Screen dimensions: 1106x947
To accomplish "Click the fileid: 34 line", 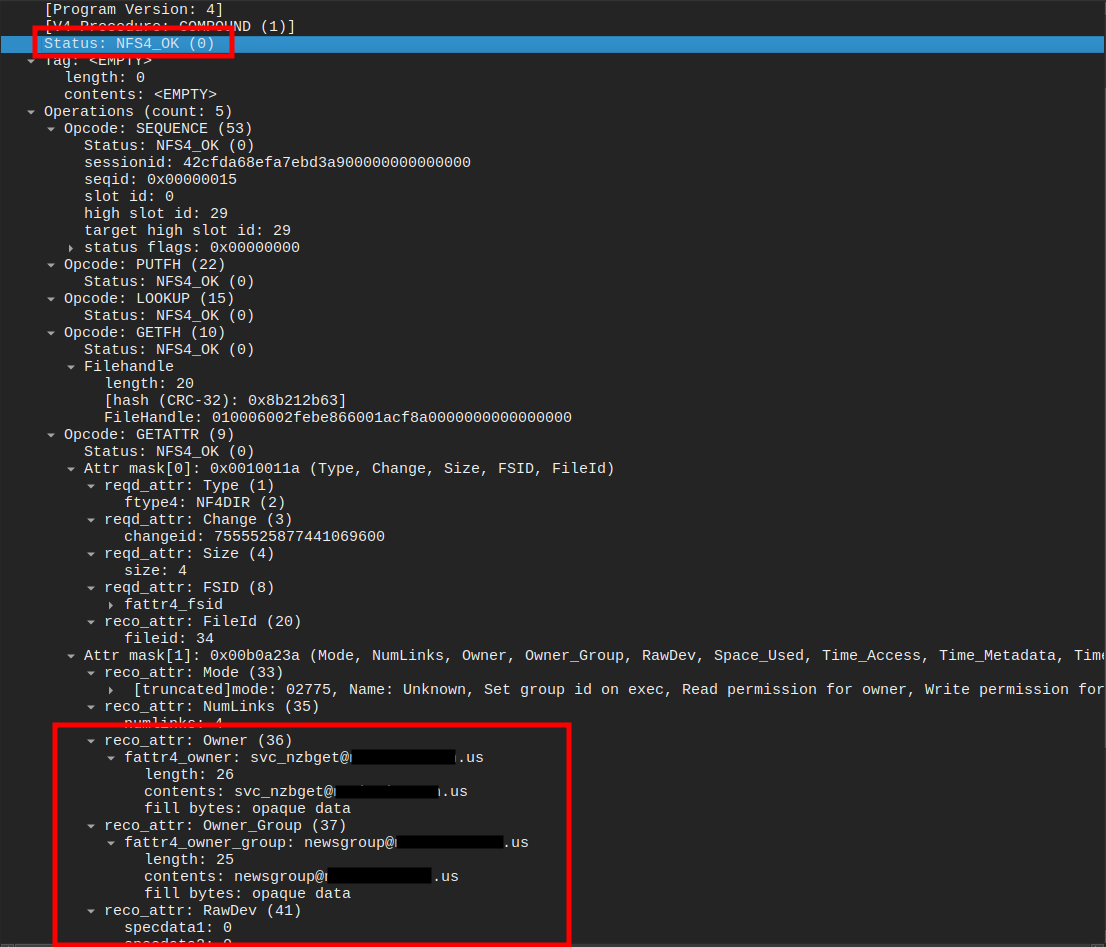I will point(169,639).
